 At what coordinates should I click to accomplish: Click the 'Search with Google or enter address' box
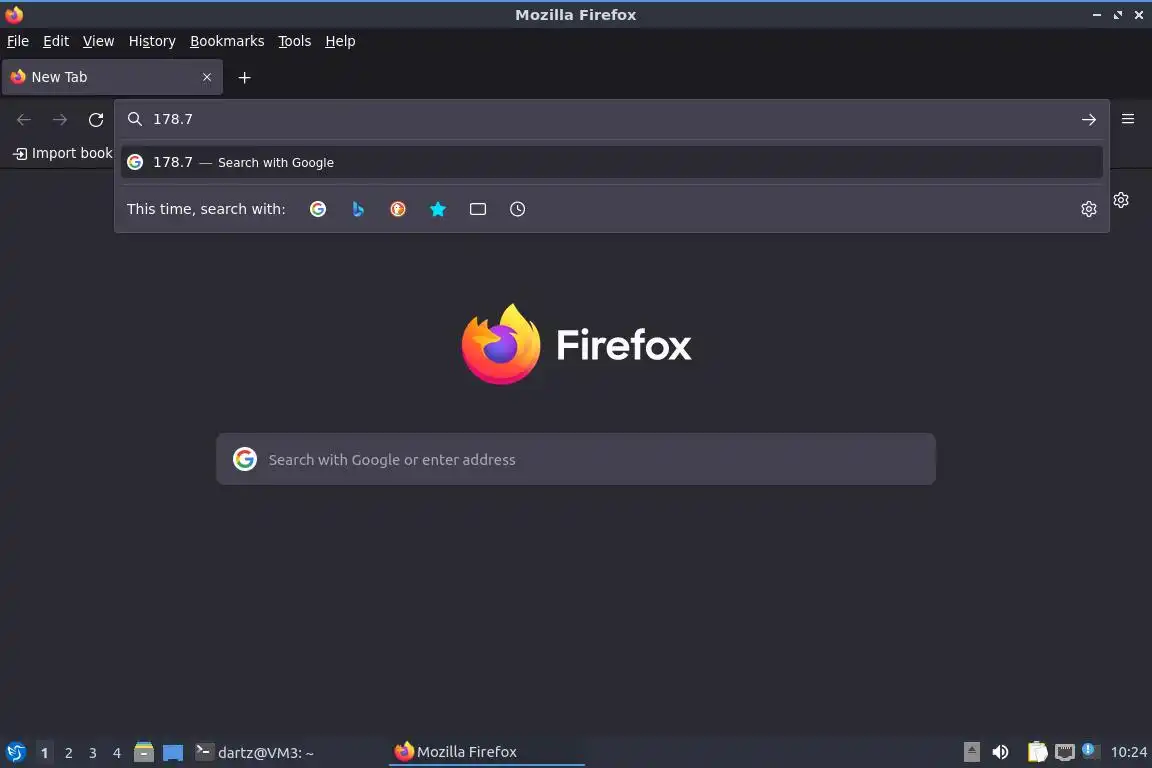pyautogui.click(x=576, y=459)
